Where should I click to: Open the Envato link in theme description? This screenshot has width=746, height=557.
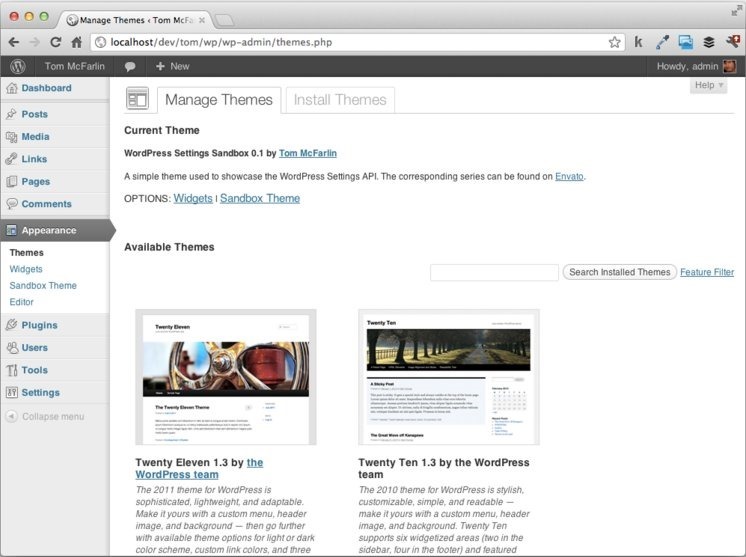click(569, 176)
